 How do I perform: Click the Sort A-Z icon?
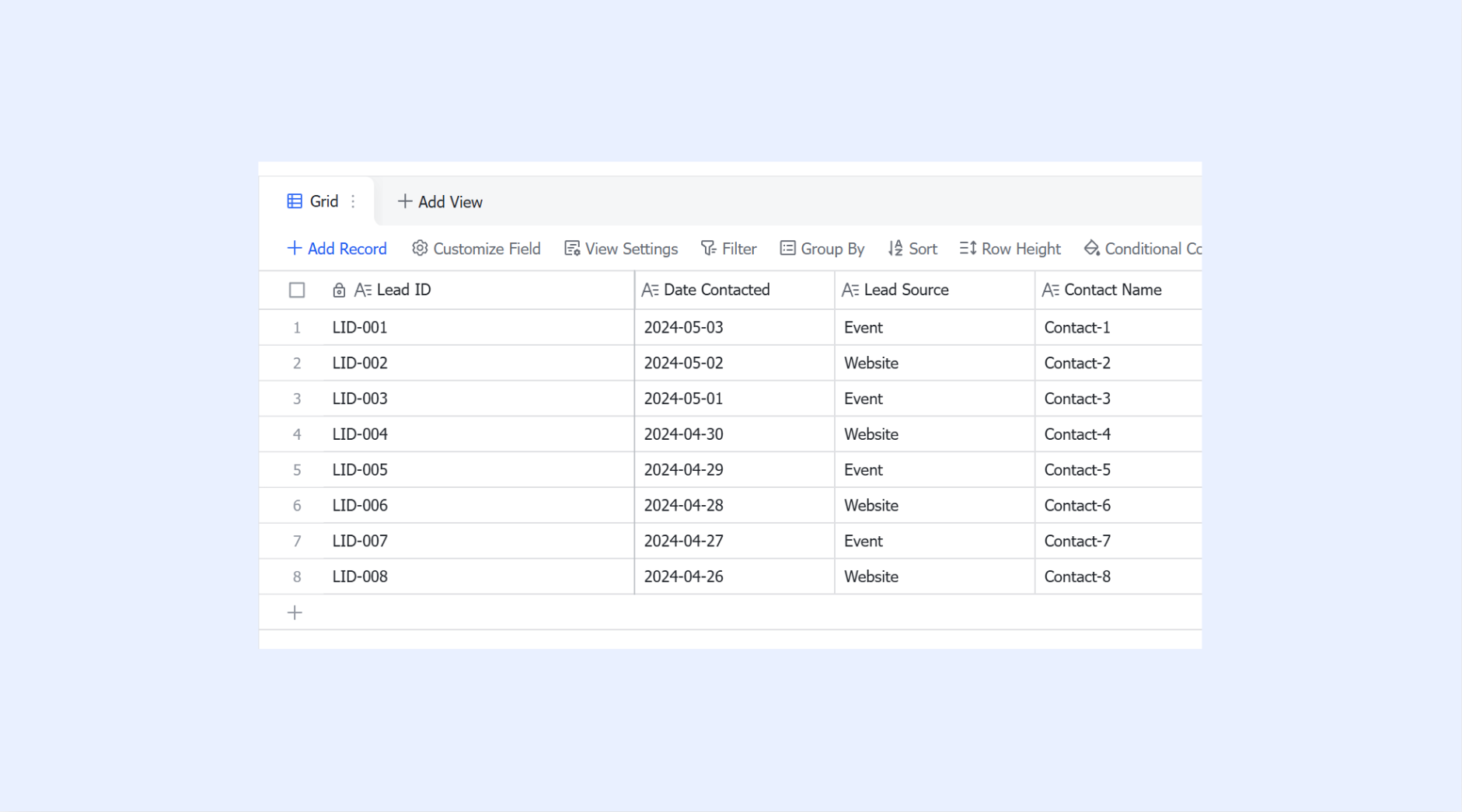895,248
